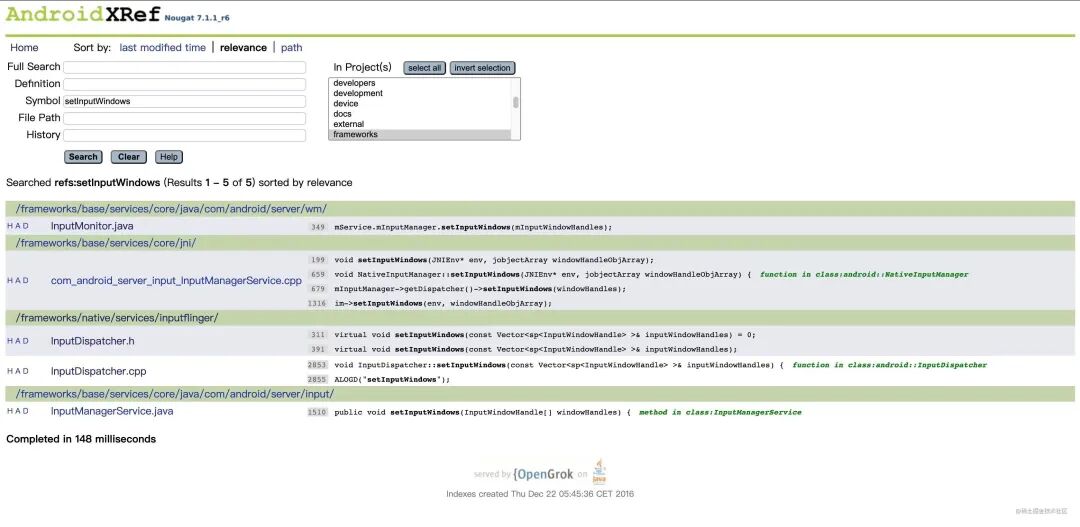This screenshot has height=527, width=1080.
Task: Click the select all projects button
Action: coord(424,68)
